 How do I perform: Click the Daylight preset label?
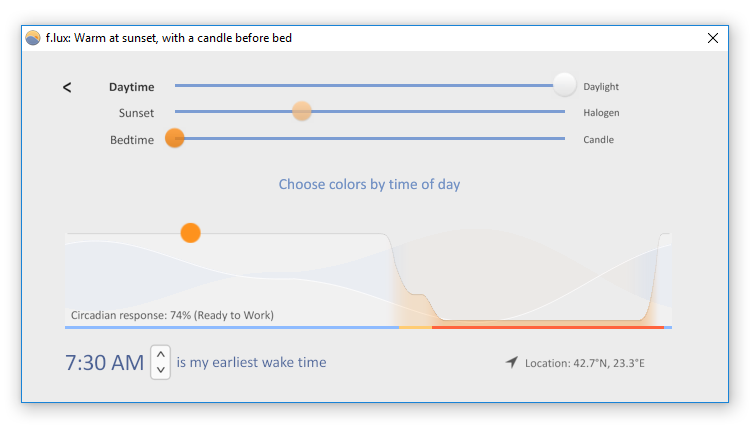click(601, 87)
